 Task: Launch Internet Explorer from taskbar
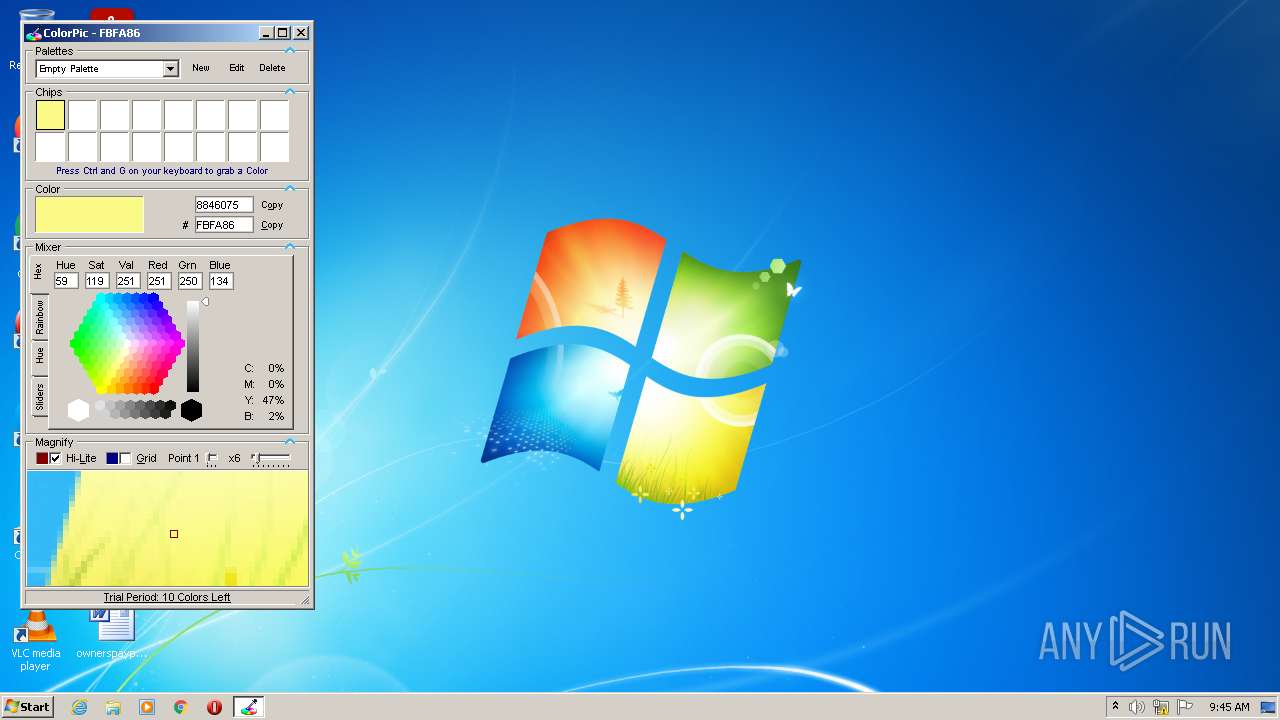(79, 707)
